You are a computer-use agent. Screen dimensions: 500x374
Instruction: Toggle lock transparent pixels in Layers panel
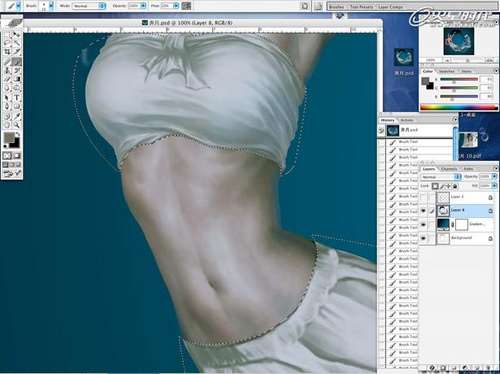click(435, 186)
